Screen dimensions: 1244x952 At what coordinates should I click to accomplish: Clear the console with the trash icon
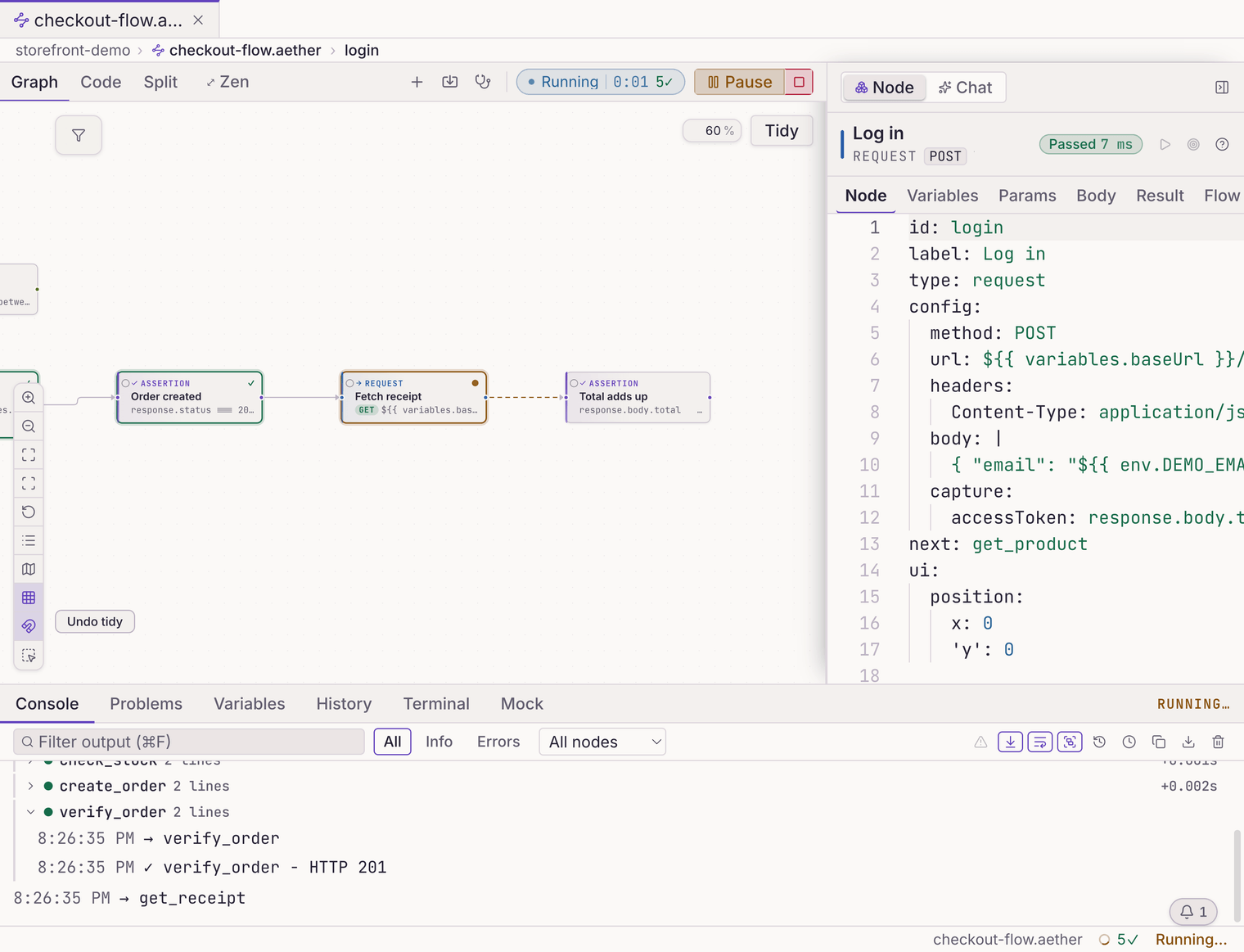click(x=1218, y=742)
